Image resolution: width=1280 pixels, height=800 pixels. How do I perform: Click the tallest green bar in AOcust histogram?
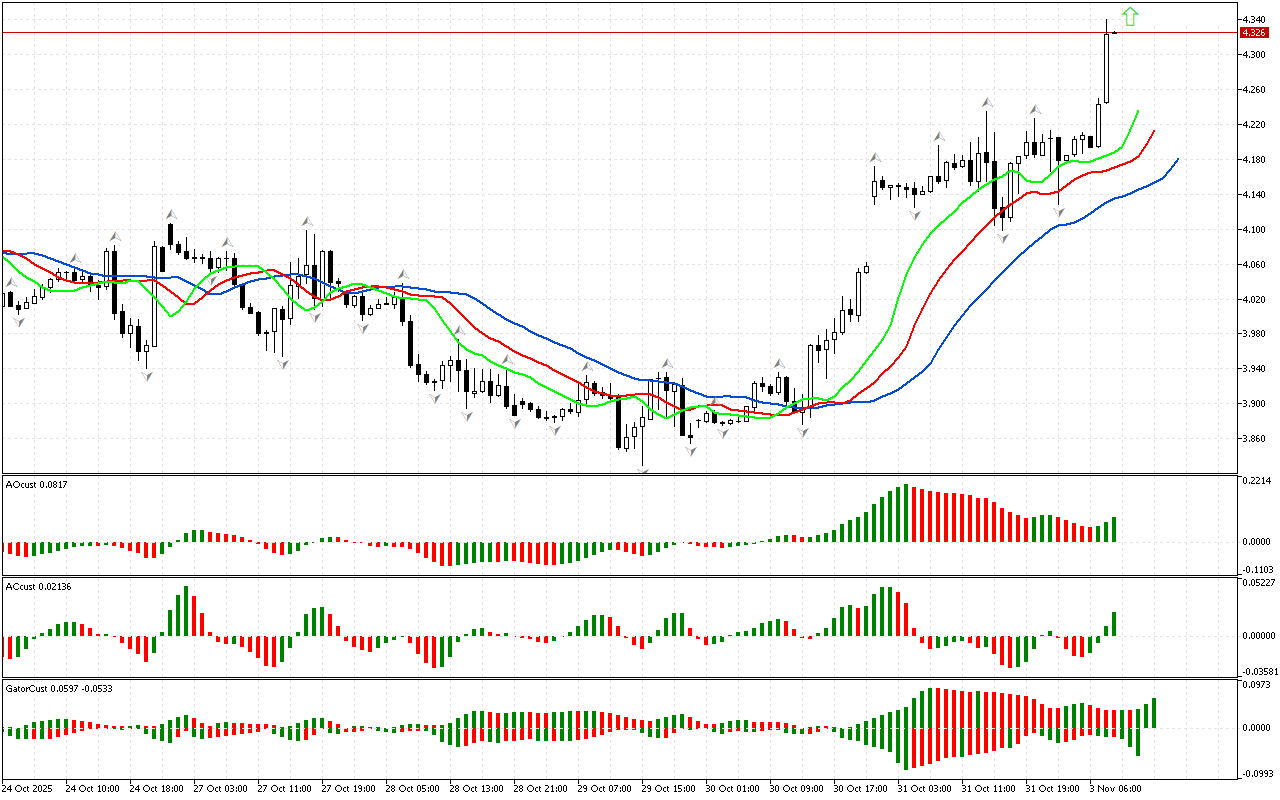[x=905, y=513]
